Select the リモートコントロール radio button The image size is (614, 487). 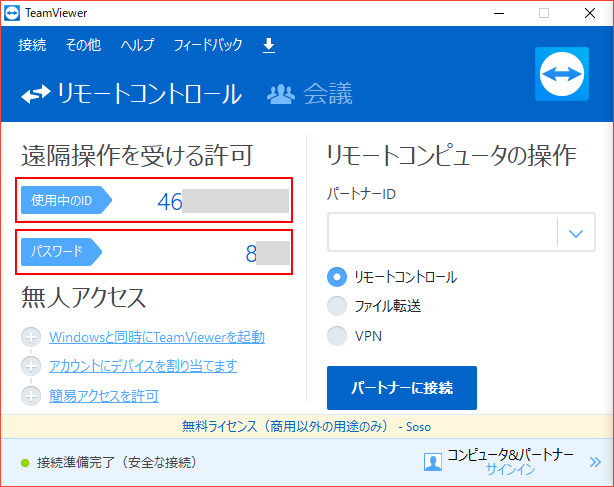point(337,277)
